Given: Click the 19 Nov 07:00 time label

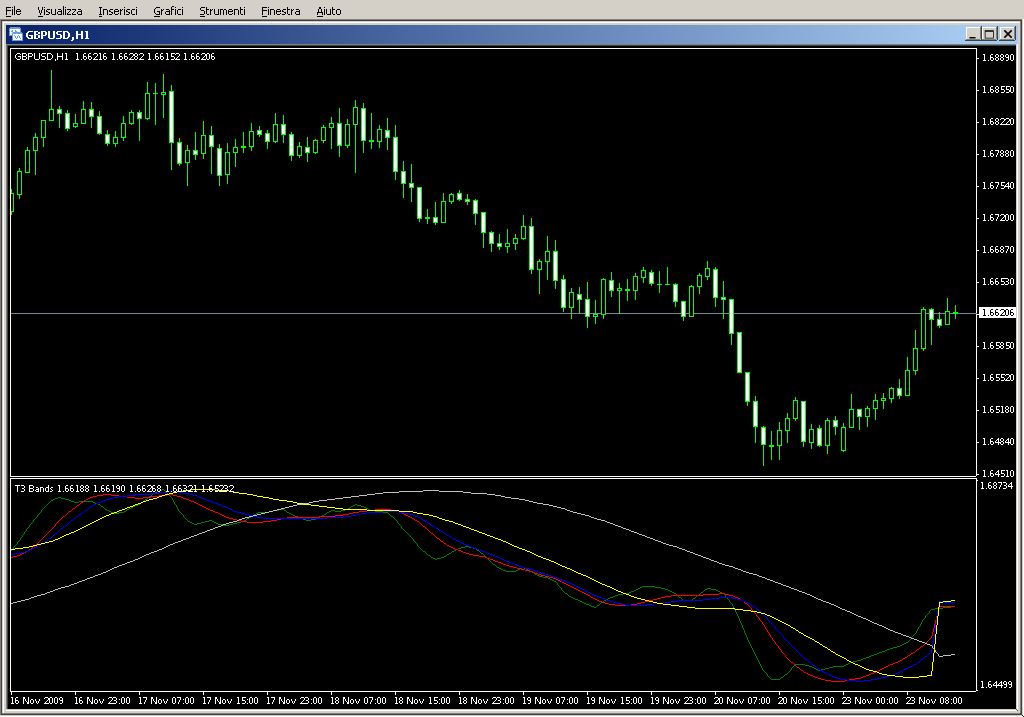Looking at the screenshot, I should [550, 701].
